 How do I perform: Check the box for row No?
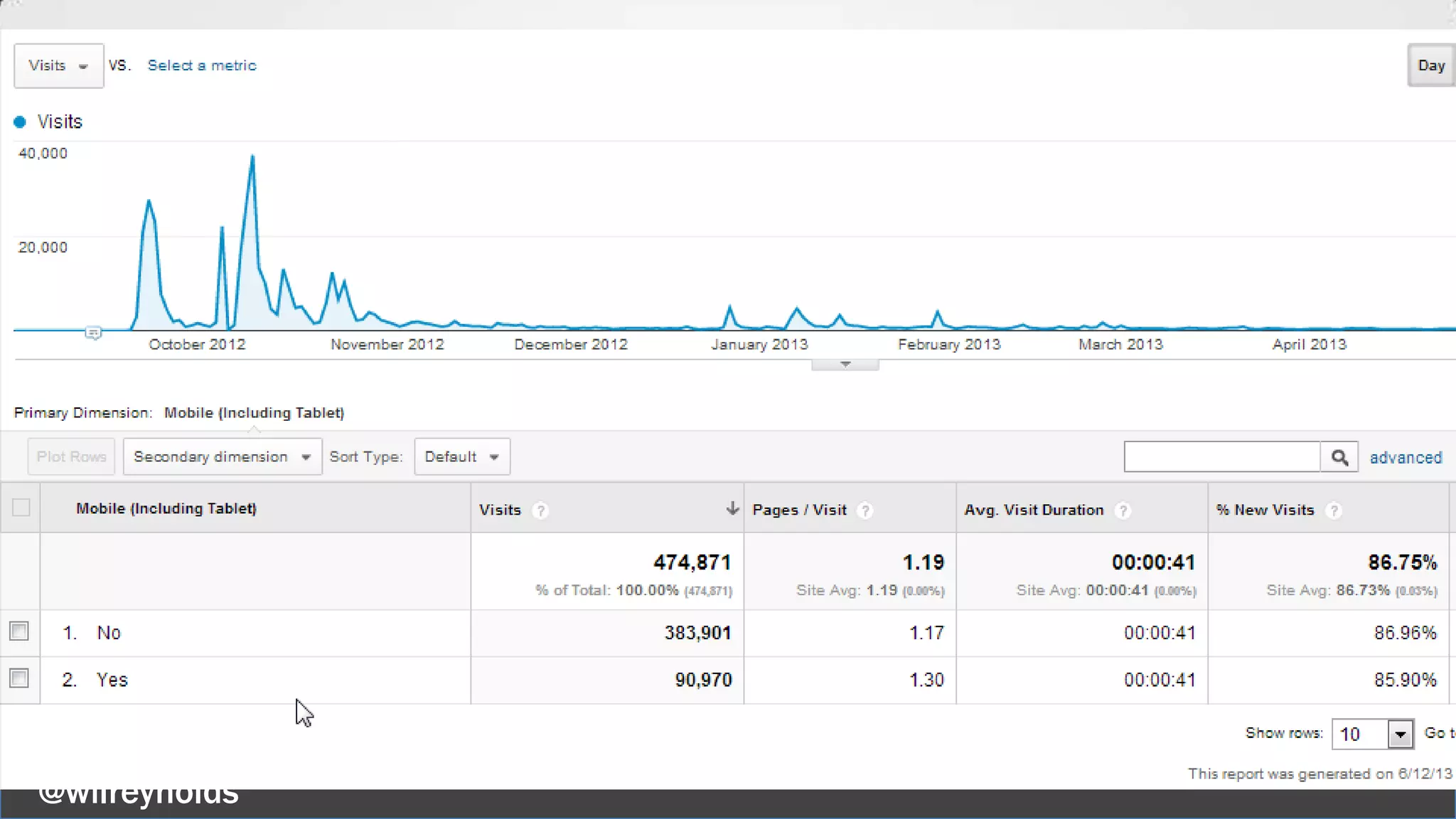(19, 631)
